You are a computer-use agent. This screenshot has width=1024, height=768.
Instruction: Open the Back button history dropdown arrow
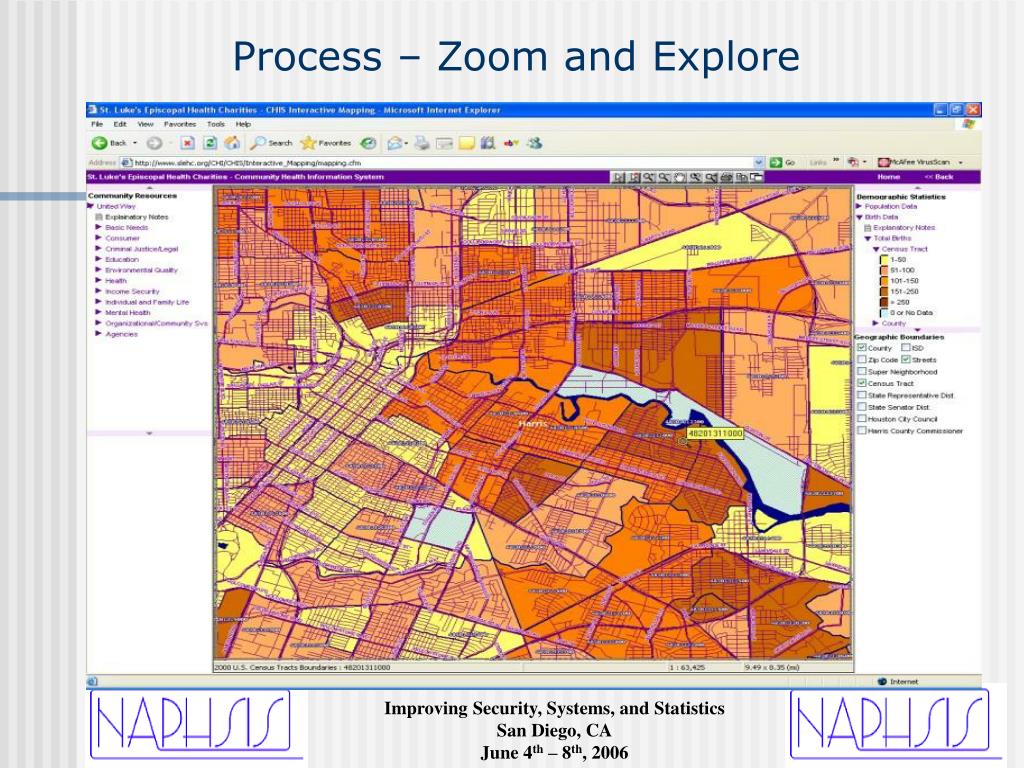click(135, 143)
